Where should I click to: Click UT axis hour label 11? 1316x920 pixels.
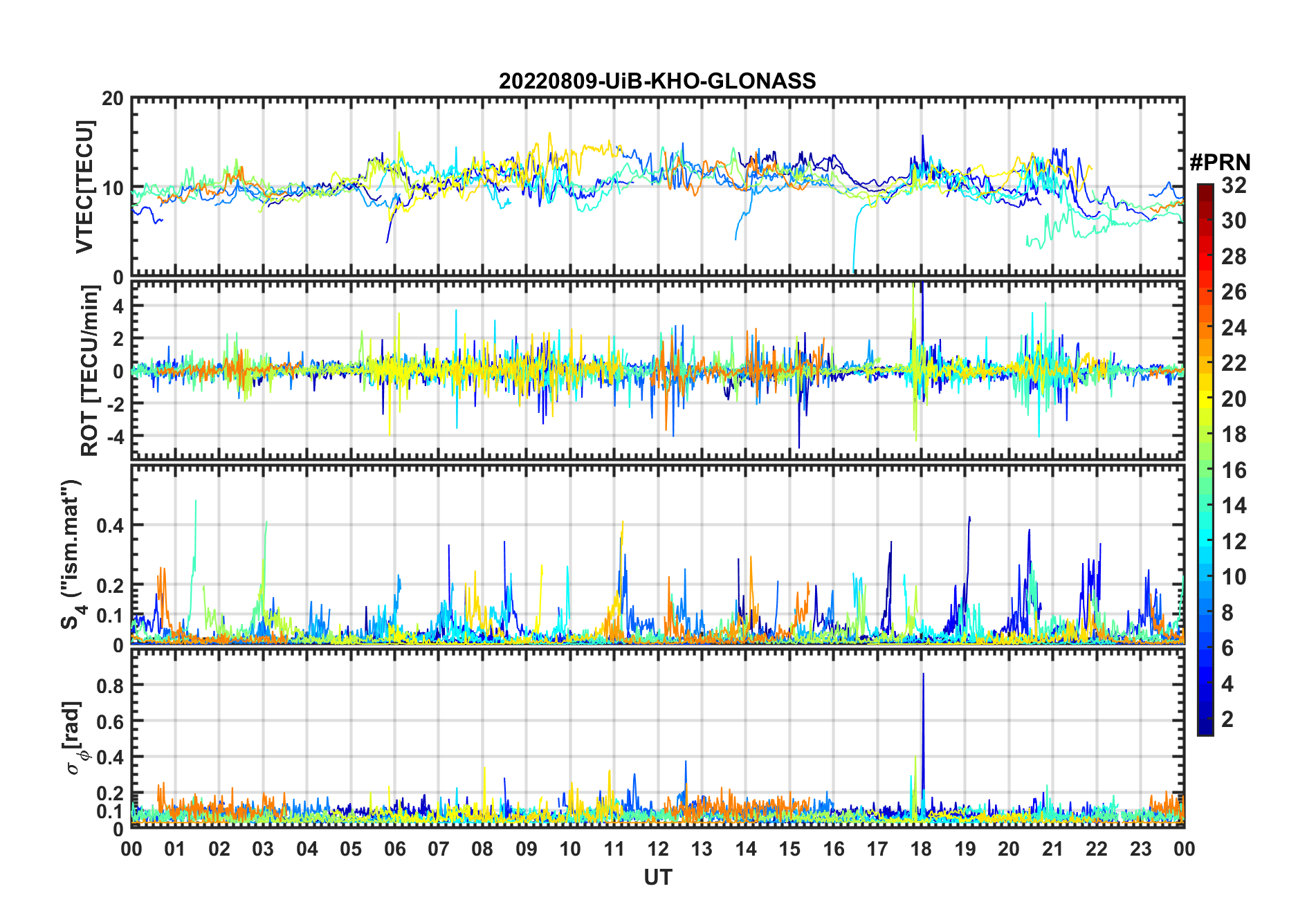coord(614,849)
